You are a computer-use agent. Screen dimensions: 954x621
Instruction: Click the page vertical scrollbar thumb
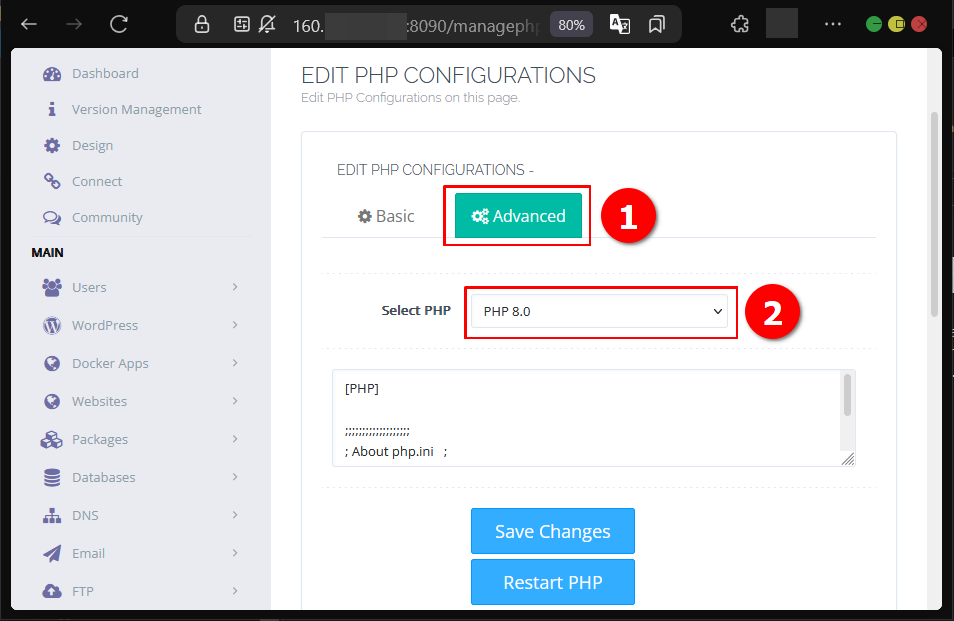(x=935, y=214)
